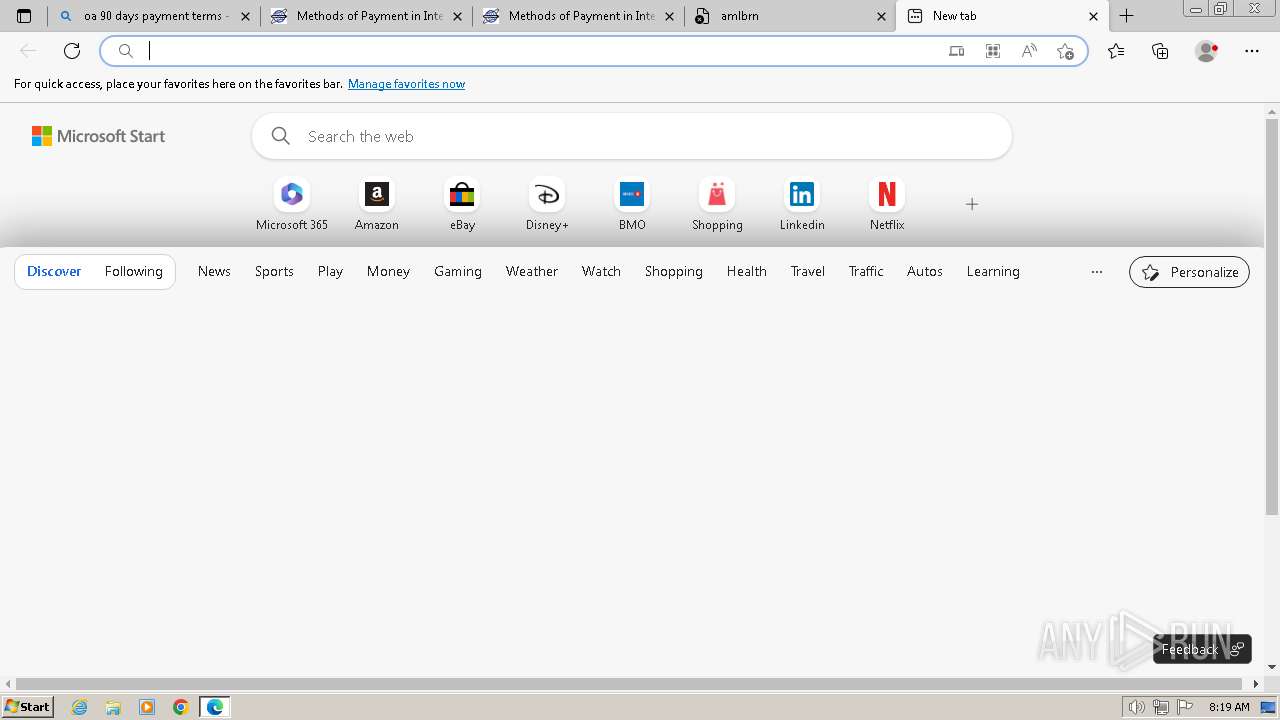Open the Windows Start menu
The height and width of the screenshot is (720, 1280).
coord(28,707)
